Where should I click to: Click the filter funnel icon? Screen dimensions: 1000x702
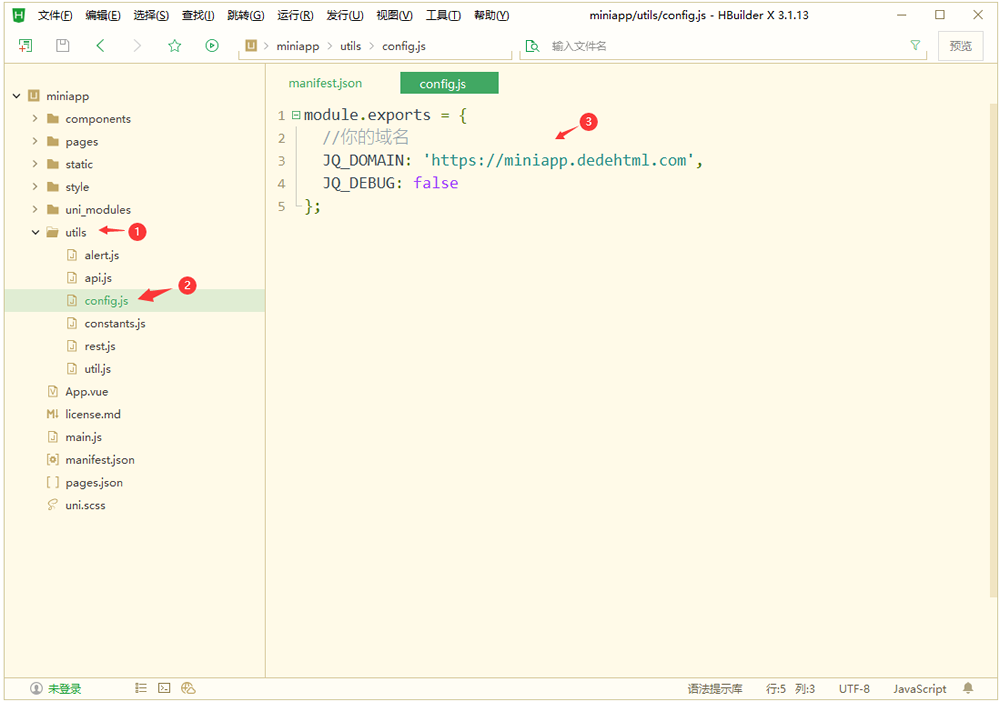point(915,46)
